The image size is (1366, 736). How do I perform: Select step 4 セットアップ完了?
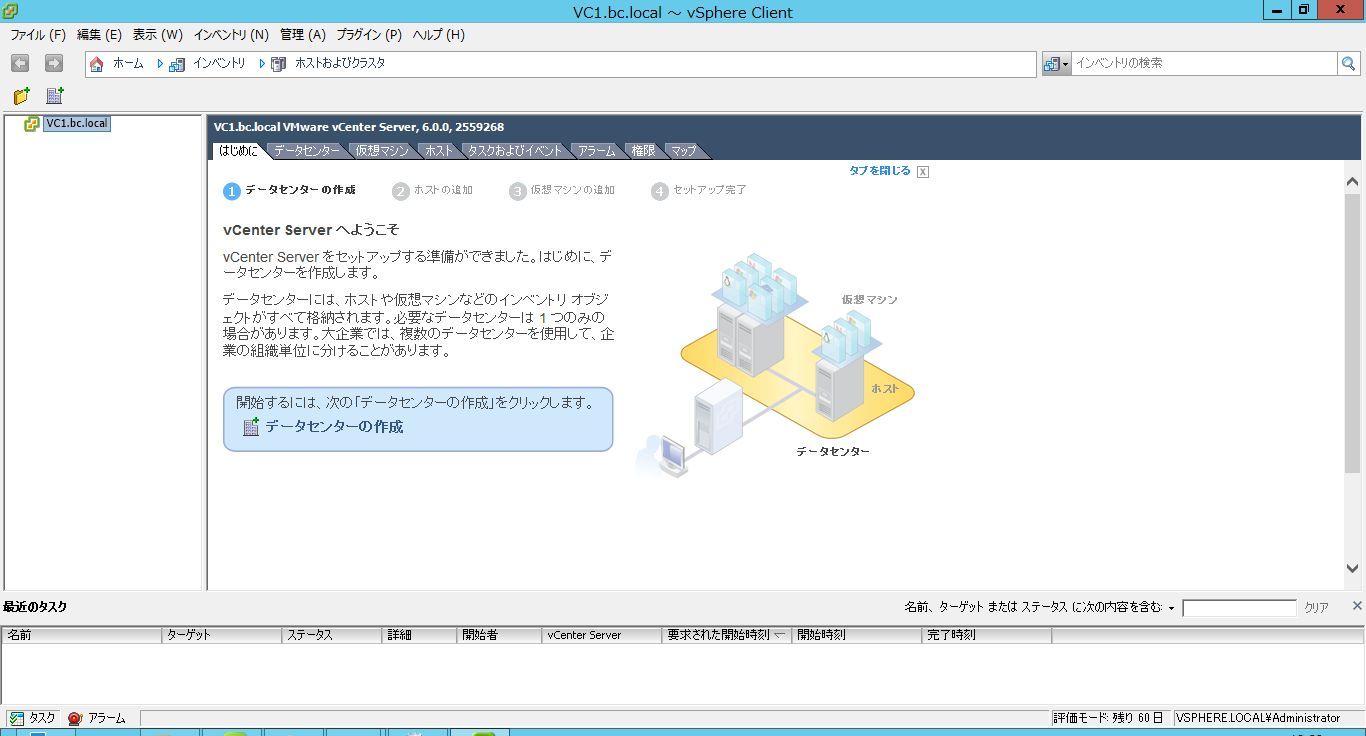click(699, 190)
